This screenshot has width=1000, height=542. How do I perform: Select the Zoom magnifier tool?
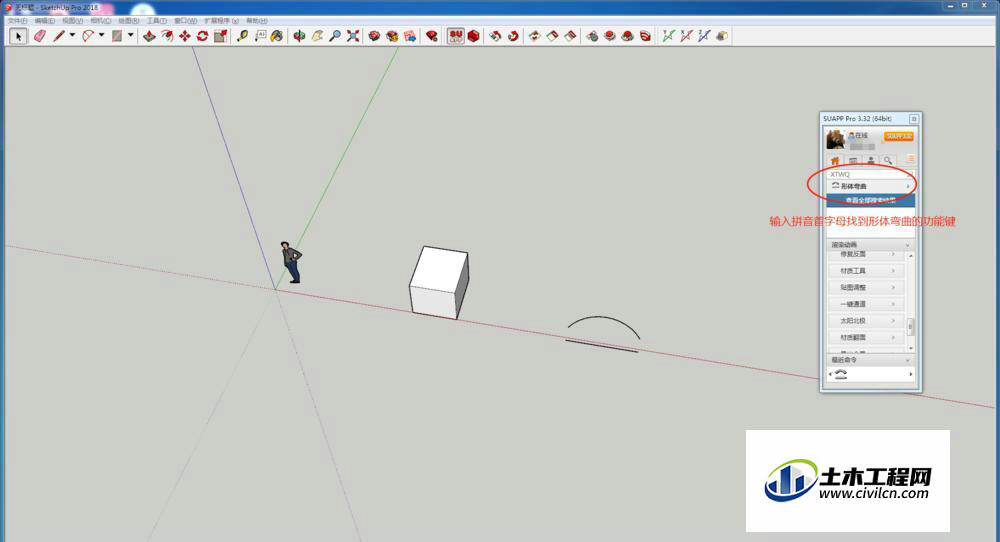(335, 36)
